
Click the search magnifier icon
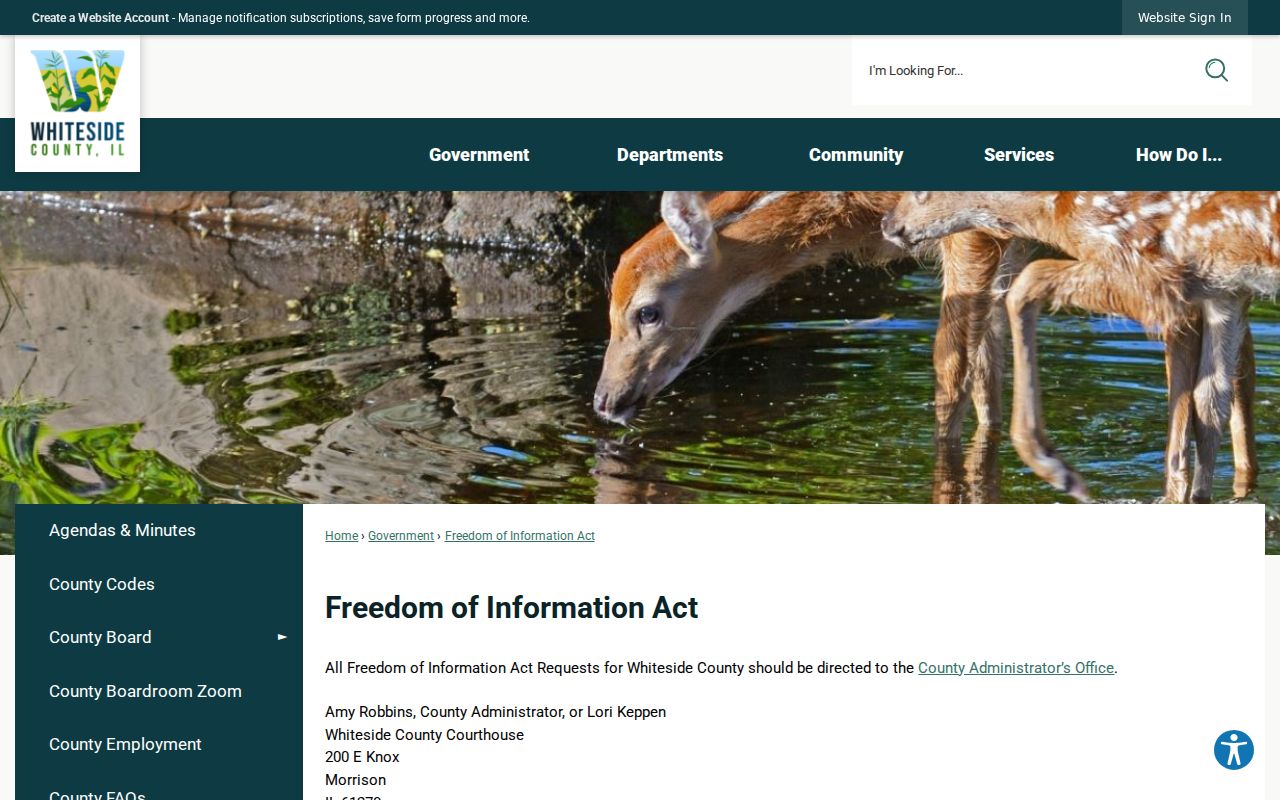[1216, 70]
